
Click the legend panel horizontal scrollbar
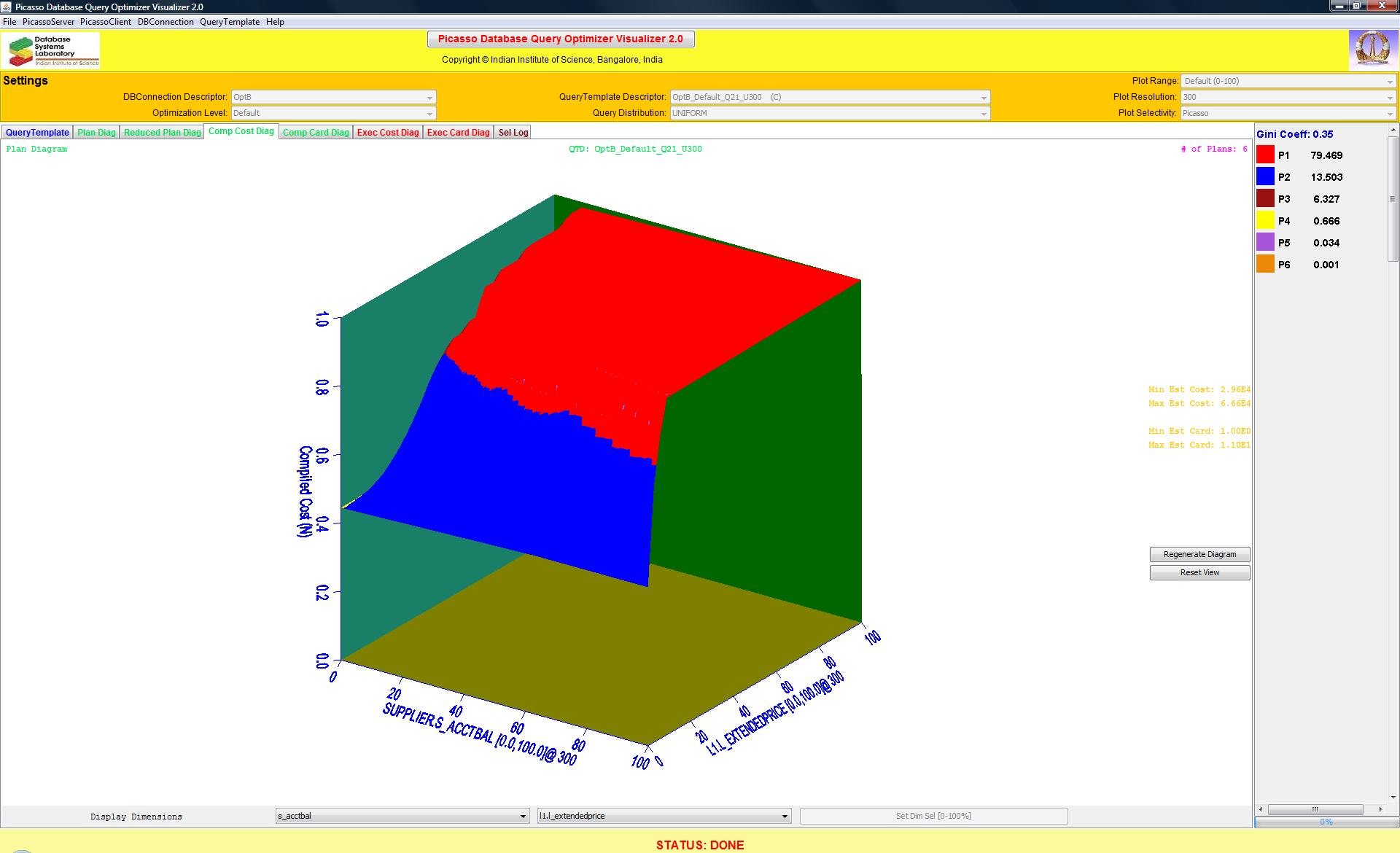point(1315,809)
